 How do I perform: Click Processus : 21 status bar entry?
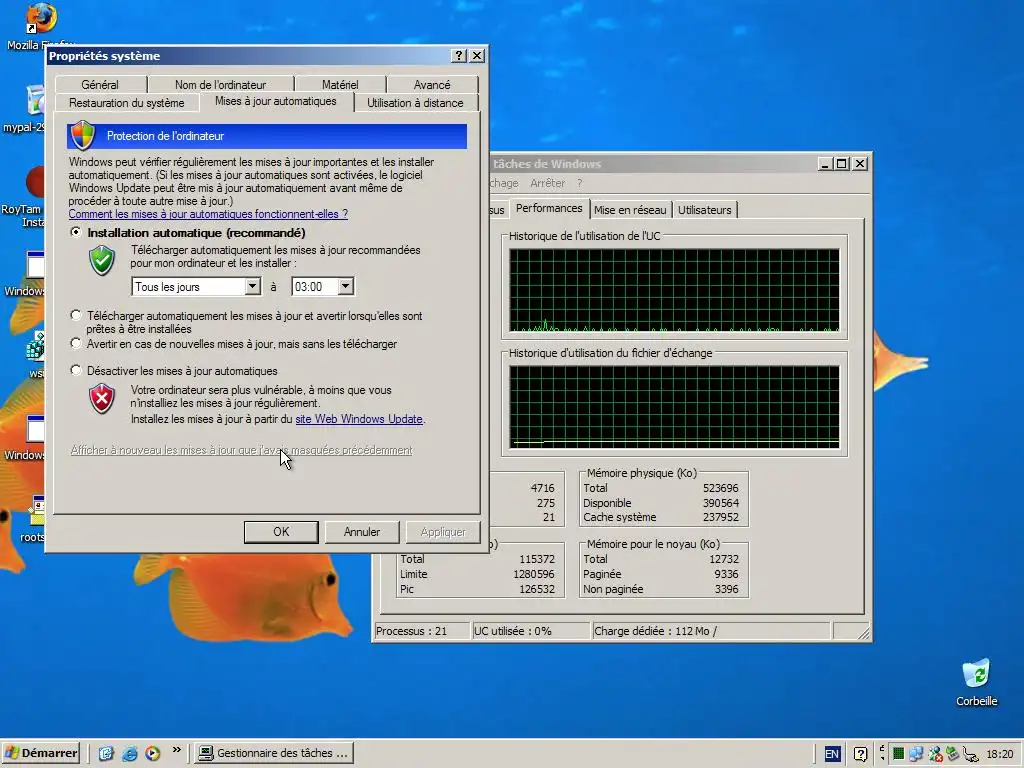pyautogui.click(x=422, y=631)
